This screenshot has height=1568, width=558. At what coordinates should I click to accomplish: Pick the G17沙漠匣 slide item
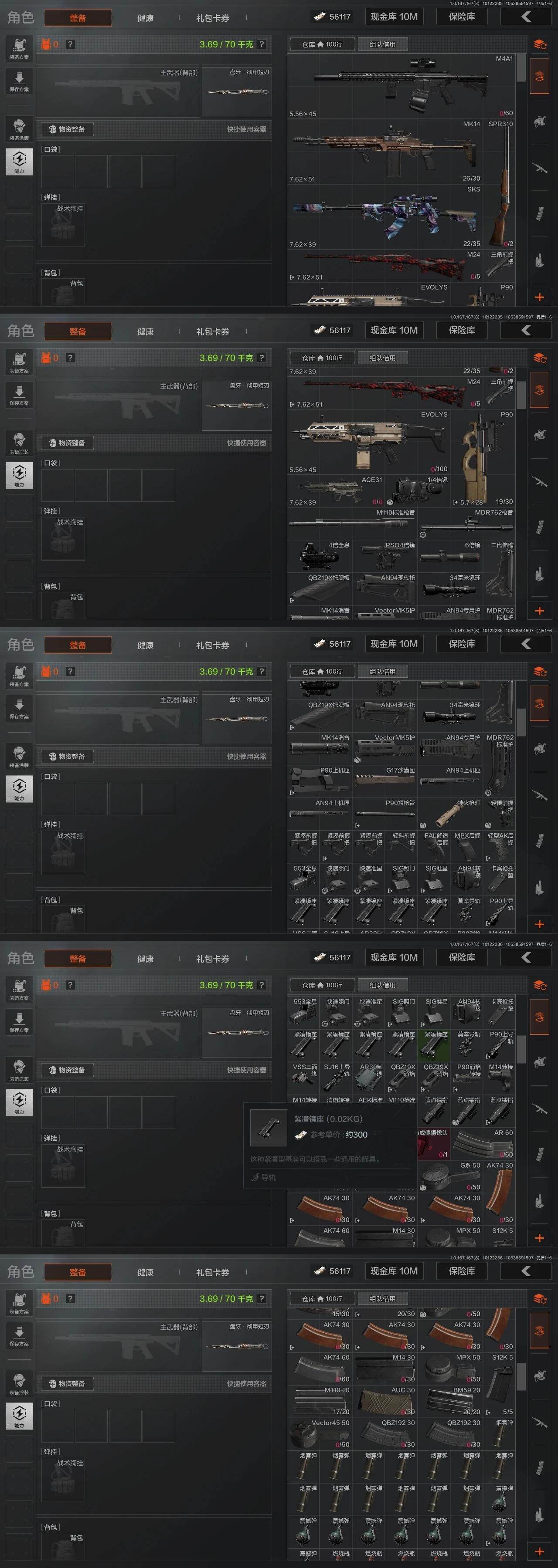pyautogui.click(x=385, y=781)
